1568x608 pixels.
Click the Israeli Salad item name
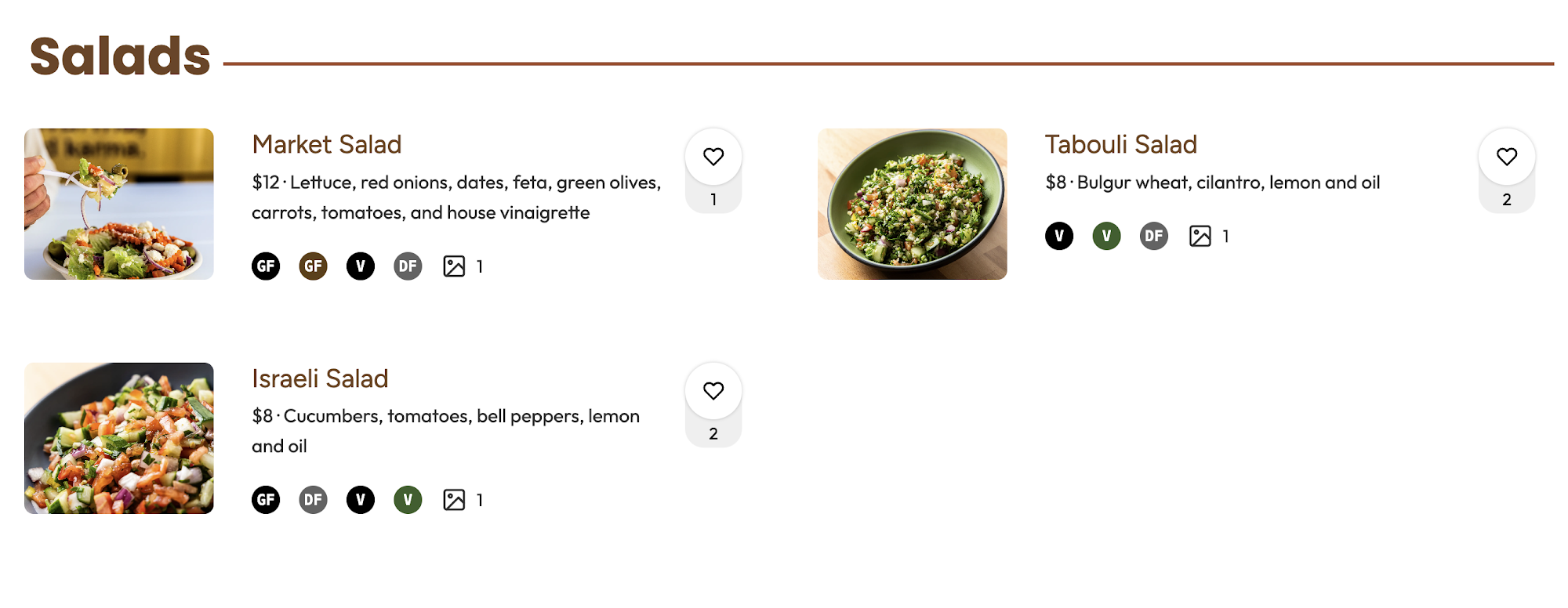[x=320, y=379]
